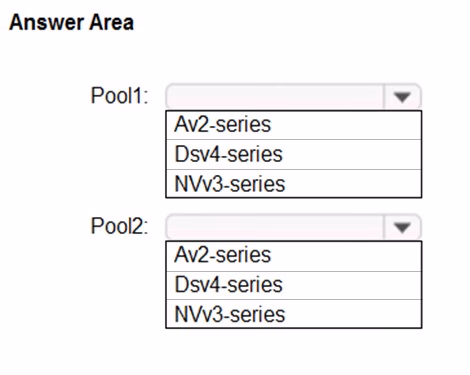Select Dsv4-series for Pool2
This screenshot has width=470, height=375.
click(294, 285)
